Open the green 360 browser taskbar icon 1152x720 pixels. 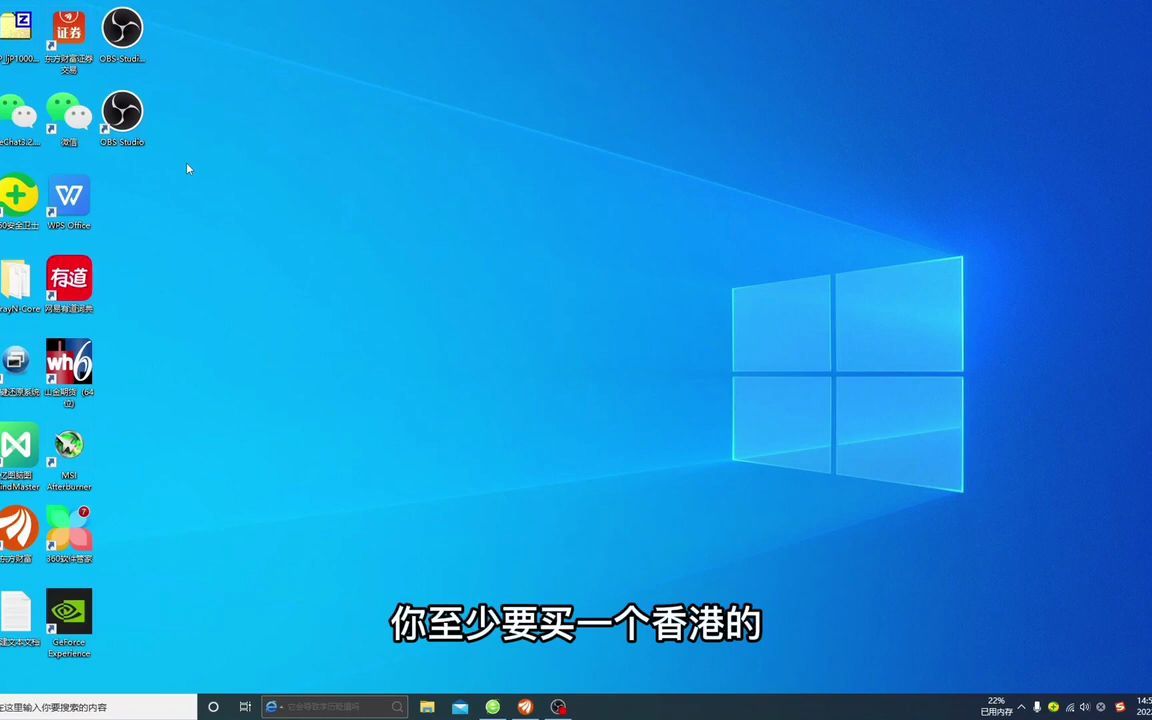point(493,707)
